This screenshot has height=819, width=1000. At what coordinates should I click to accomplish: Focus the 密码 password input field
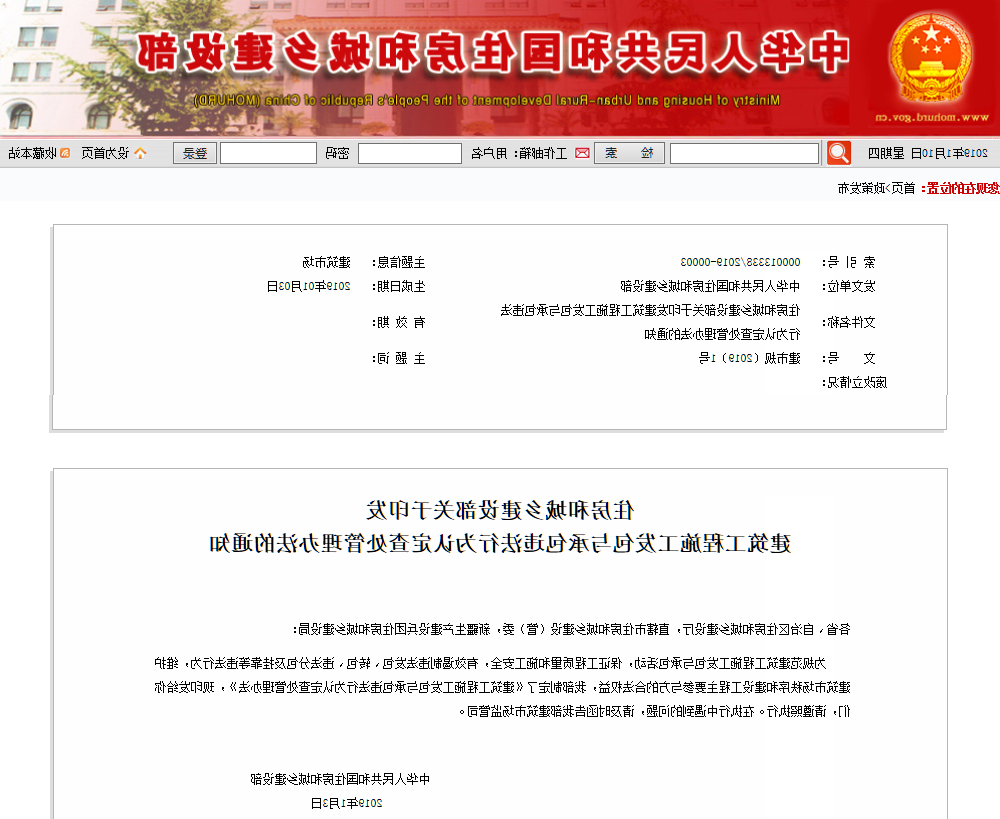(268, 153)
